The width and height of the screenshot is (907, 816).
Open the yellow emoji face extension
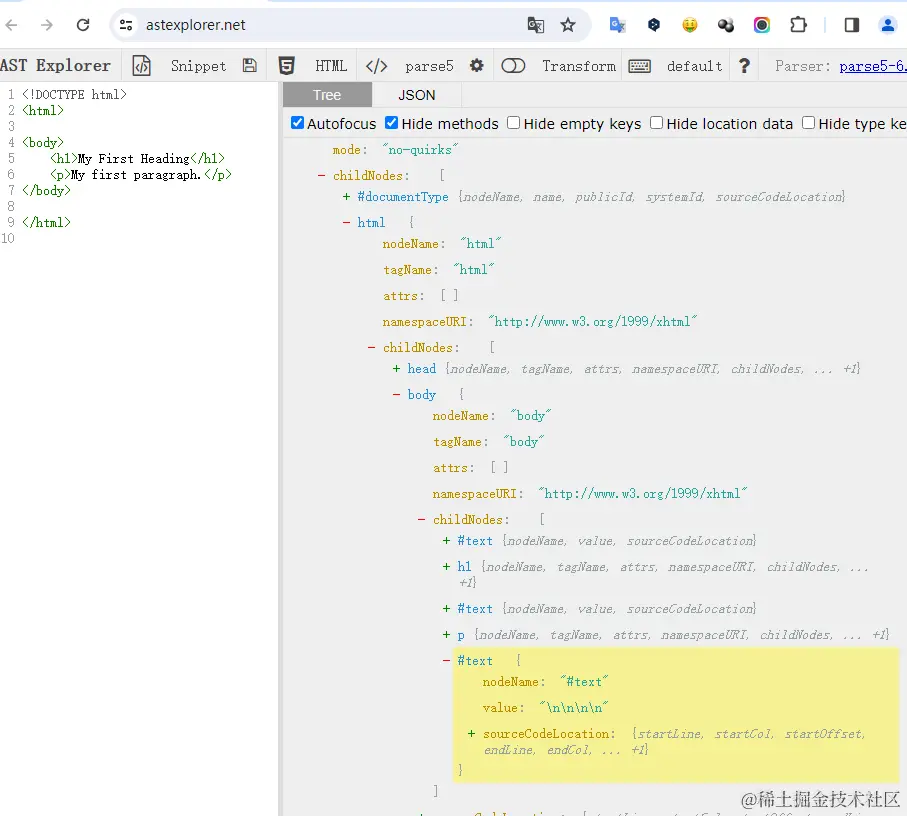click(690, 25)
